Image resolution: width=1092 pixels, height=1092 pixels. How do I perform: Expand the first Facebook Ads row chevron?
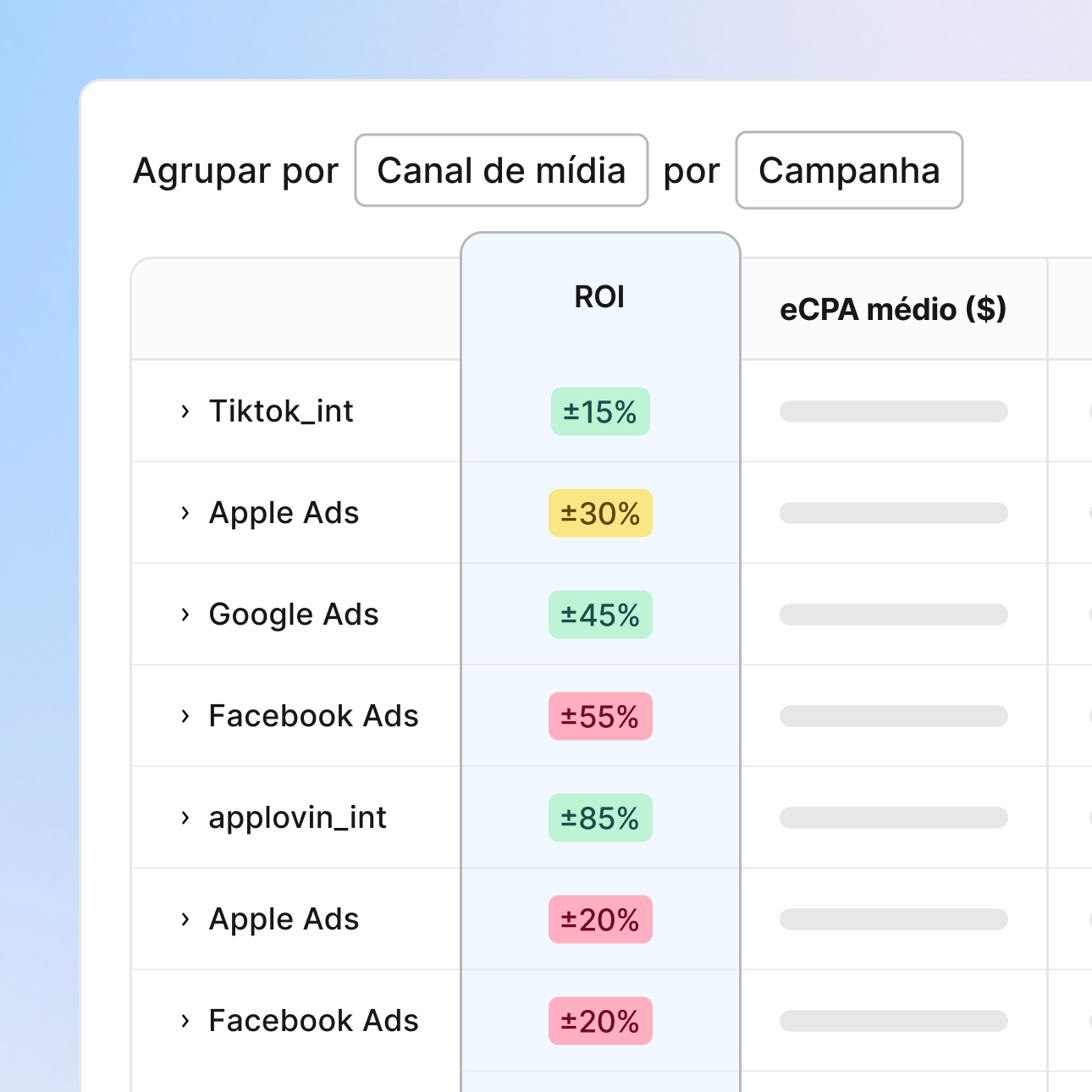(x=185, y=716)
